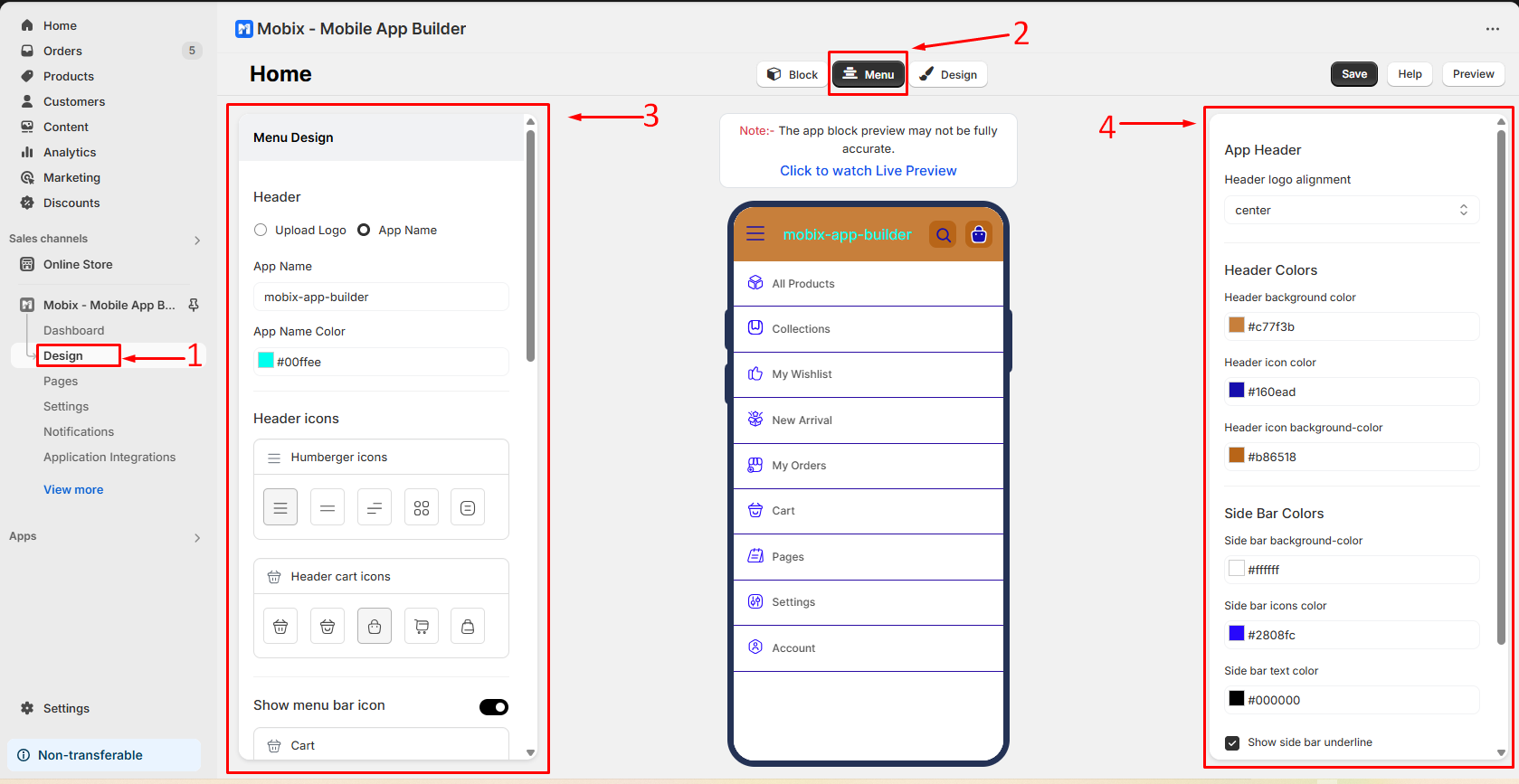
Task: Open the three-dots more options menu
Action: [1493, 29]
